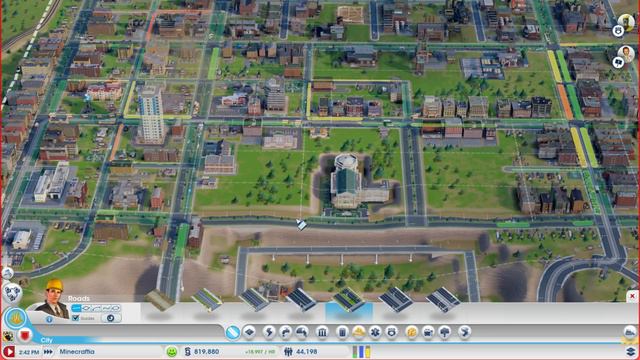The image size is (640, 360).
Task: Select the Bulldoze tool
Action: point(630,331)
